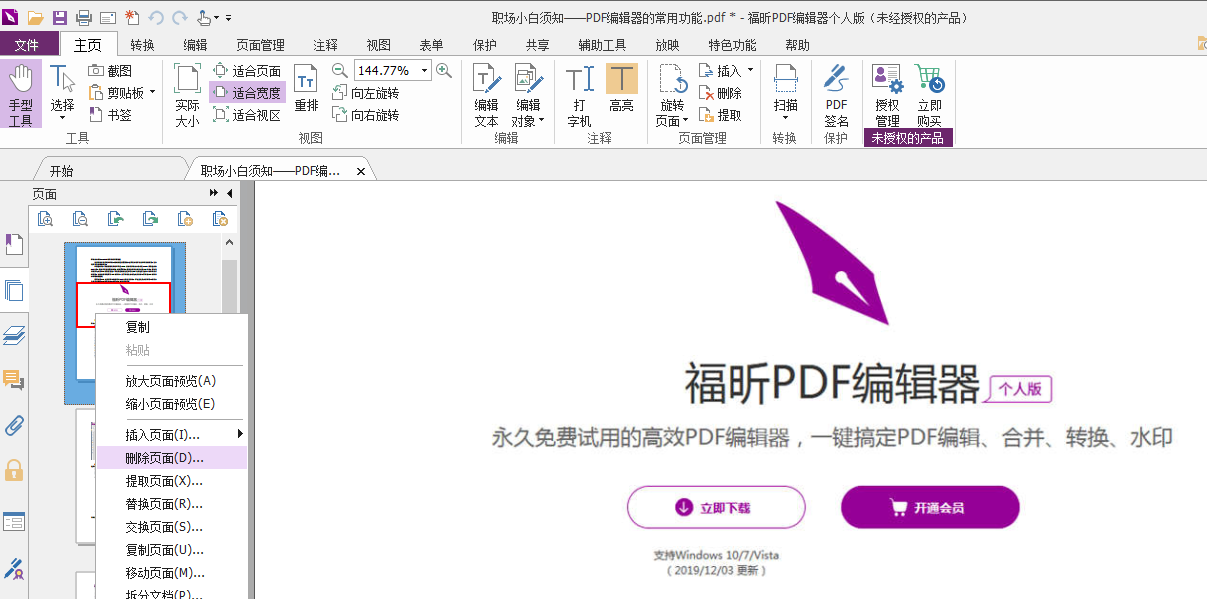Click Delete pages button (删除) in ribbon
1207x599 pixels.
click(720, 93)
